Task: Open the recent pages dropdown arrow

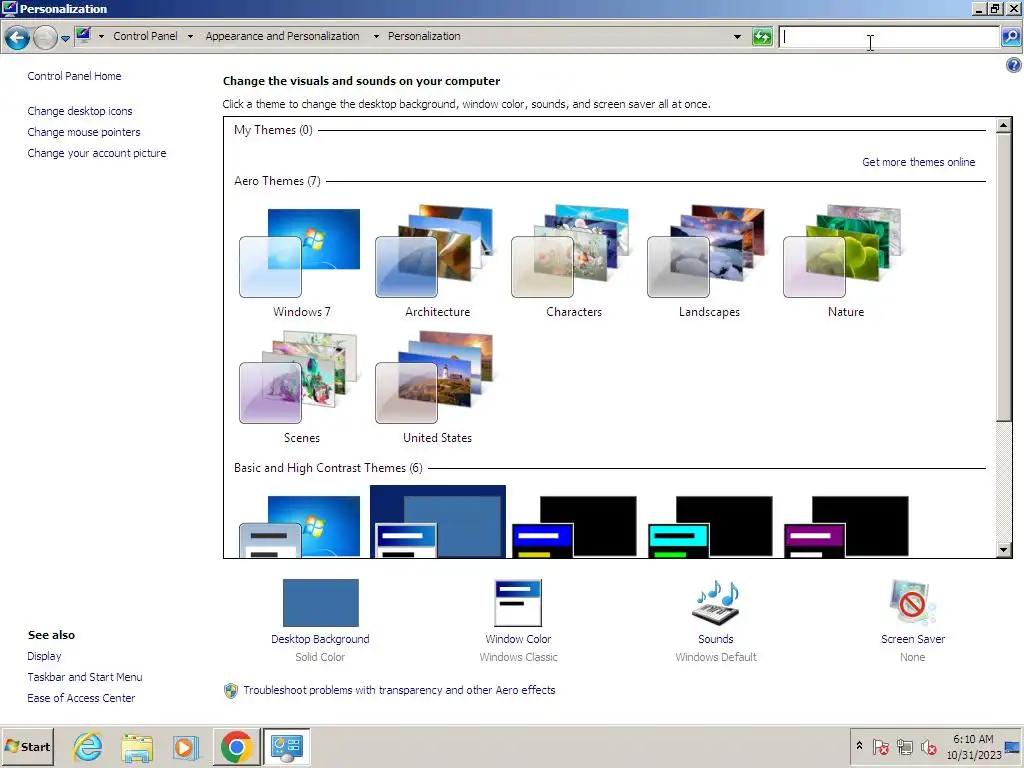Action: pyautogui.click(x=65, y=39)
